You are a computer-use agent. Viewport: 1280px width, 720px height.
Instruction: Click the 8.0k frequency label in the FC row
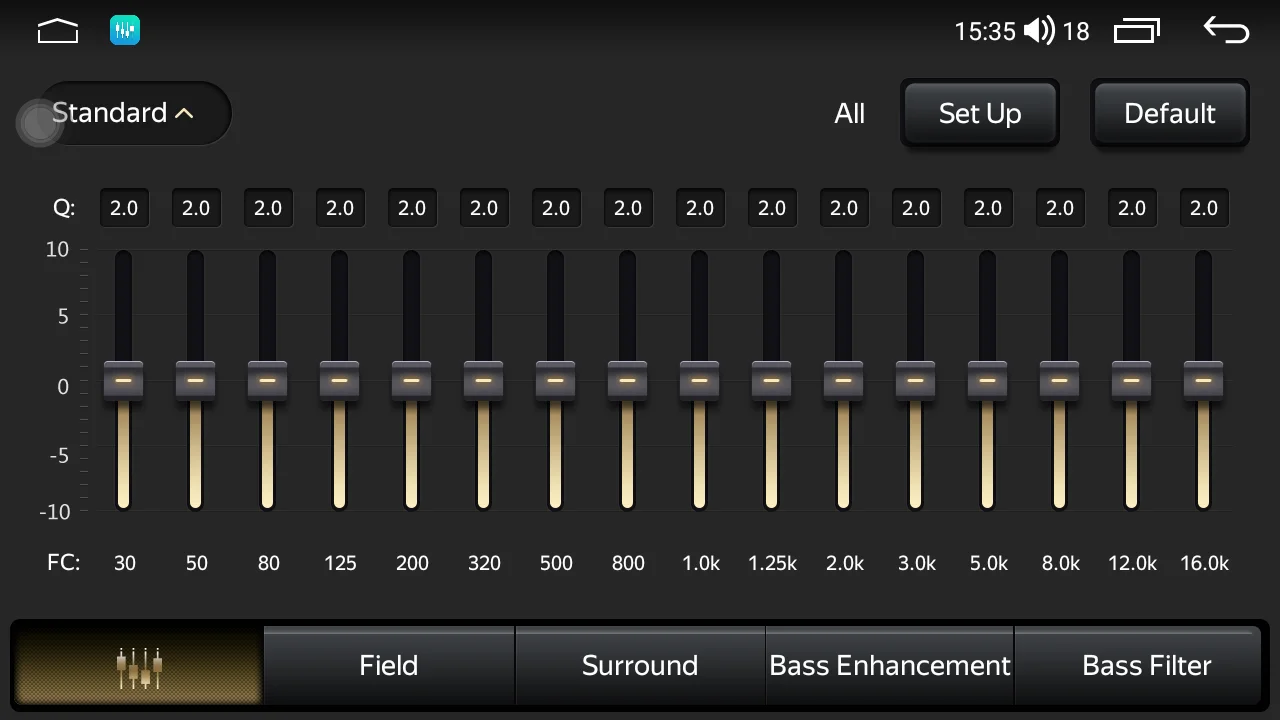(1061, 563)
